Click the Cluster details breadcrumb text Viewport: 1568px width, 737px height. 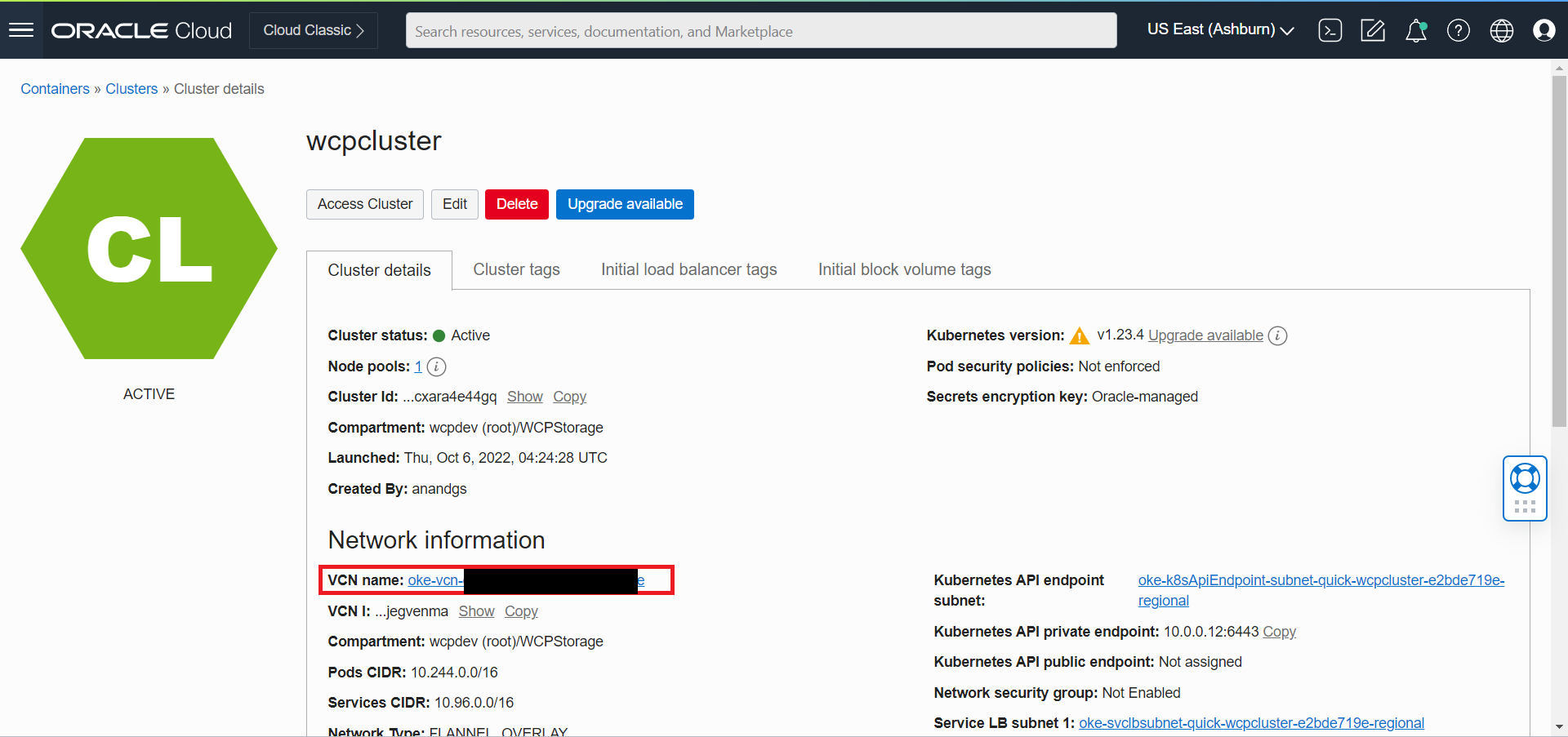point(219,89)
